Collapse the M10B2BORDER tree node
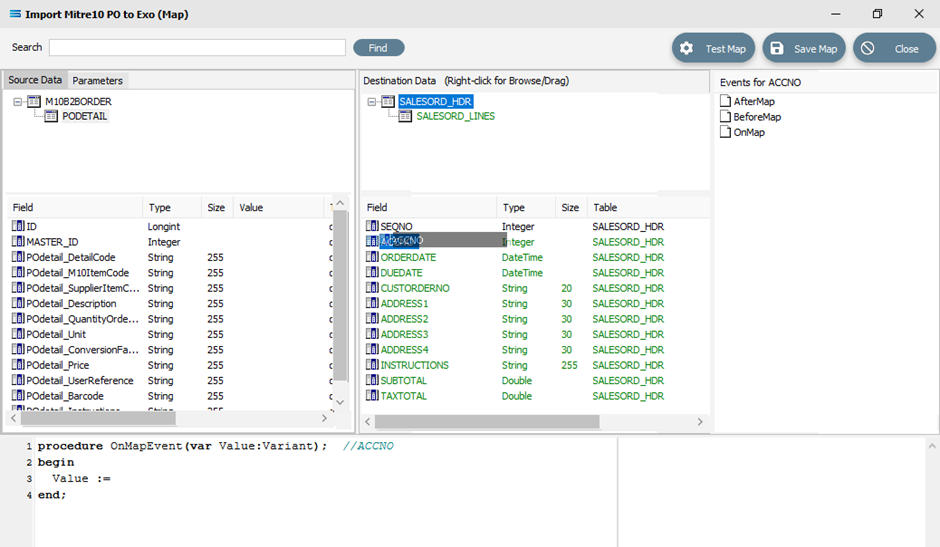Screen dimensions: 940x547 (x=17, y=101)
